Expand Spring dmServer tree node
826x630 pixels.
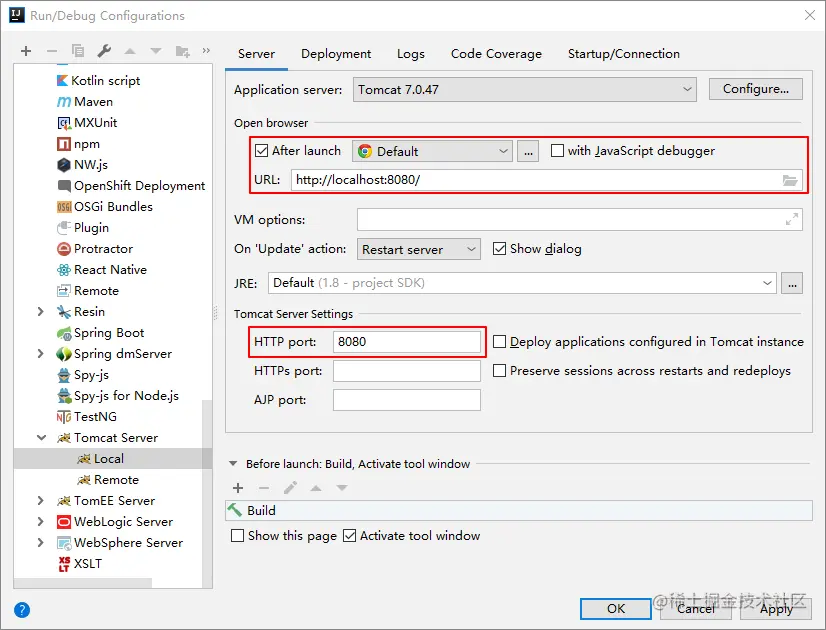pos(41,354)
